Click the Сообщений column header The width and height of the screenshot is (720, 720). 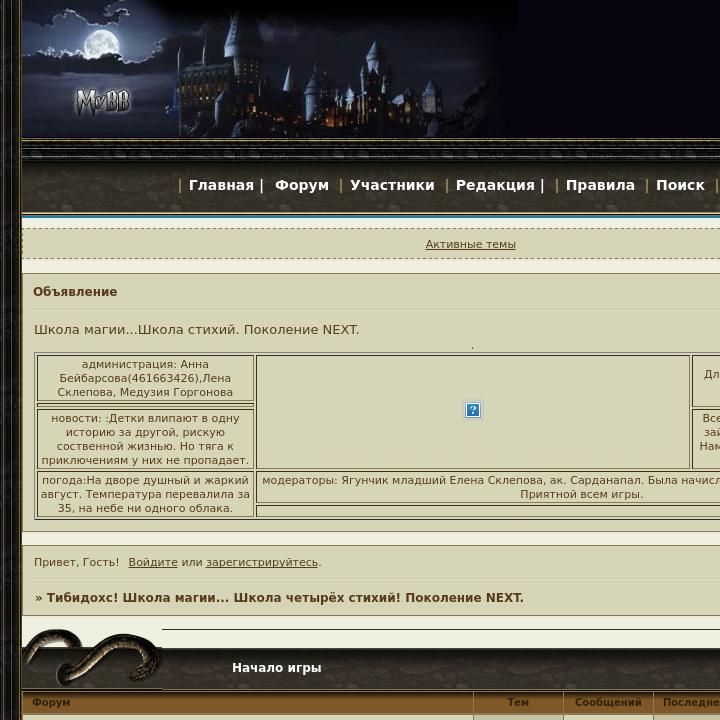click(608, 702)
